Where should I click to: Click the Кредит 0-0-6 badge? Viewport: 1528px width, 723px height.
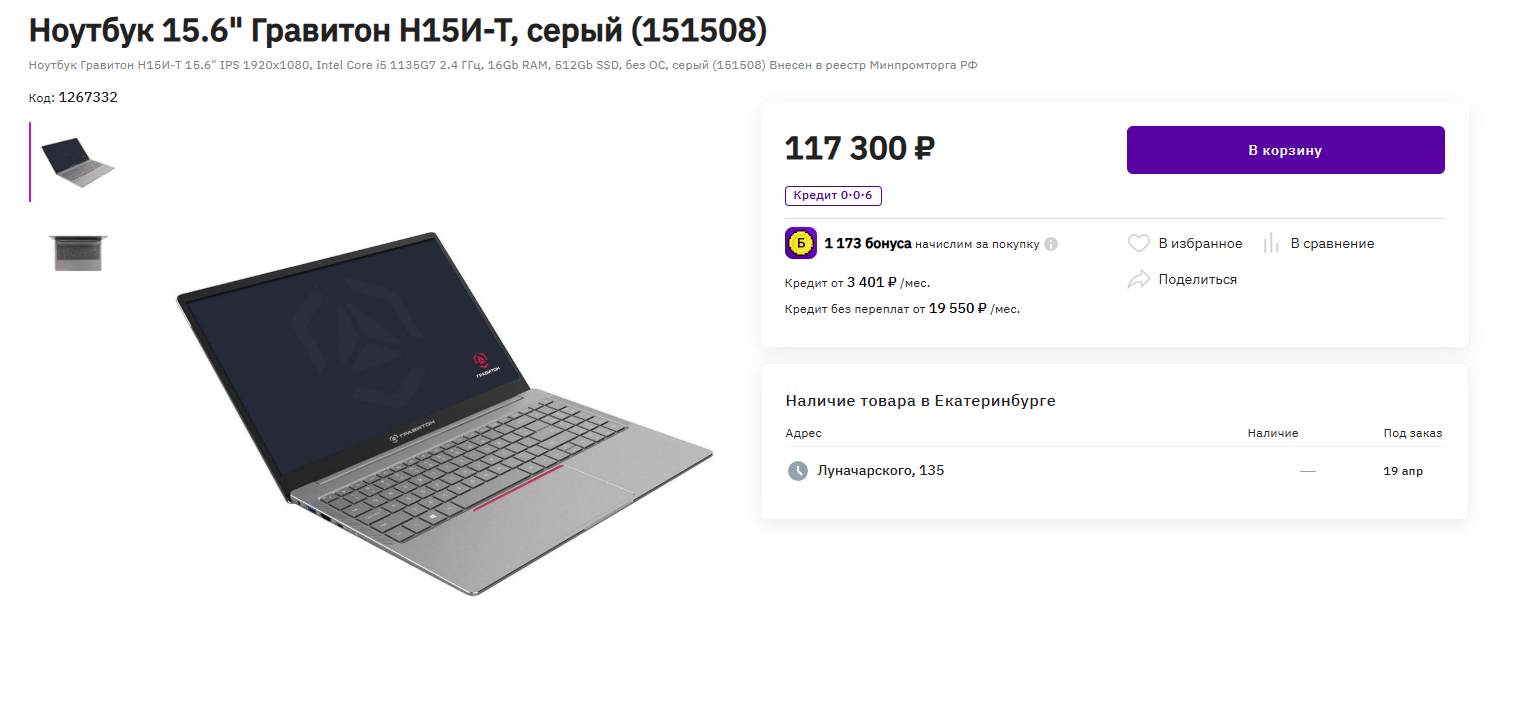(833, 195)
